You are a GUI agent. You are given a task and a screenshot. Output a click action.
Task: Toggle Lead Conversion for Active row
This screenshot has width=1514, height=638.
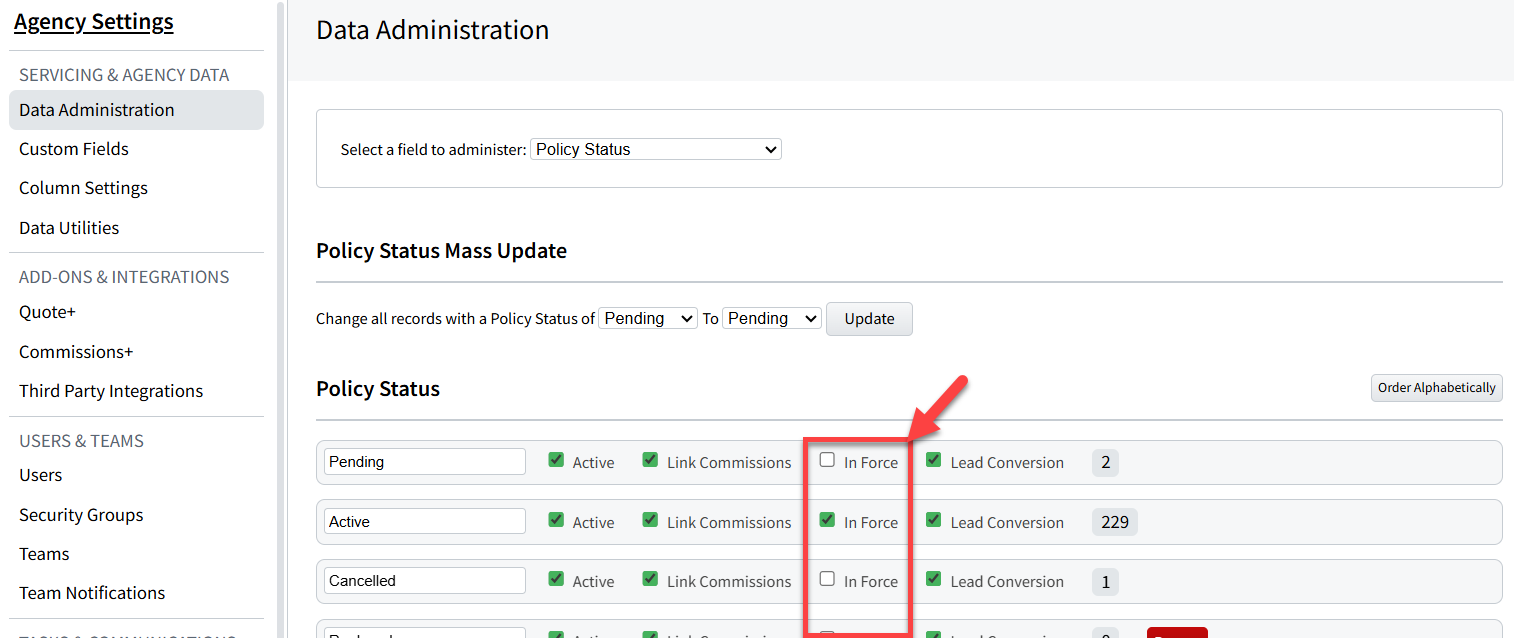click(x=934, y=520)
